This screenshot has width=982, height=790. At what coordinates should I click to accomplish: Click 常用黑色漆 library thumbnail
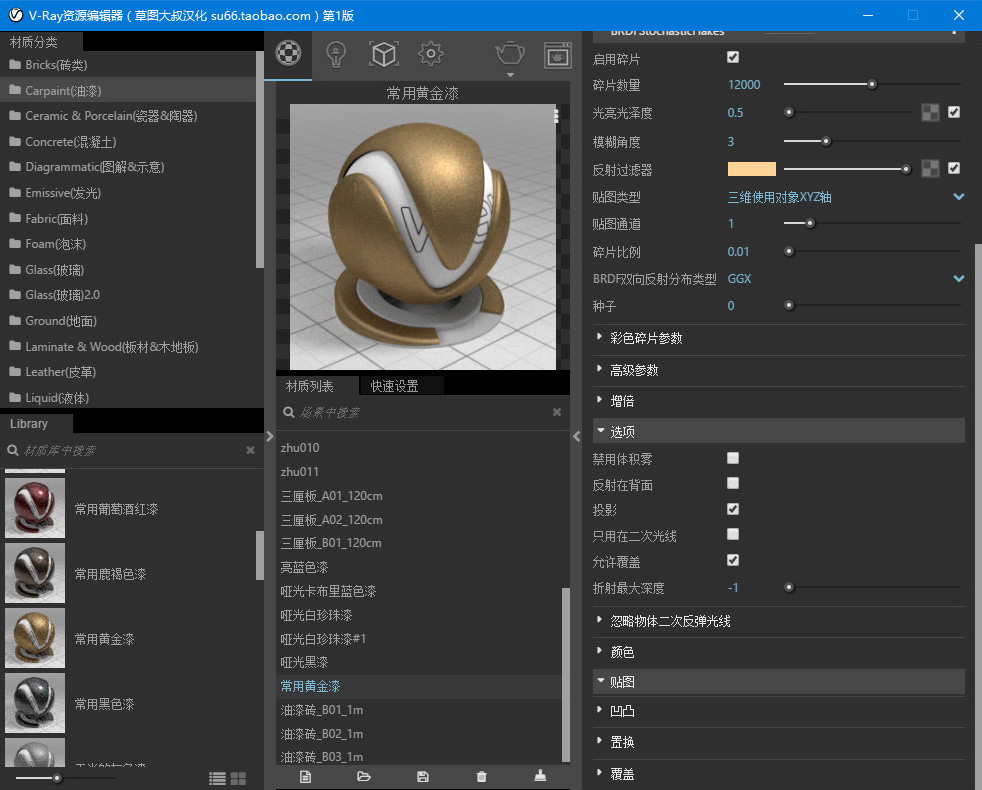point(35,703)
